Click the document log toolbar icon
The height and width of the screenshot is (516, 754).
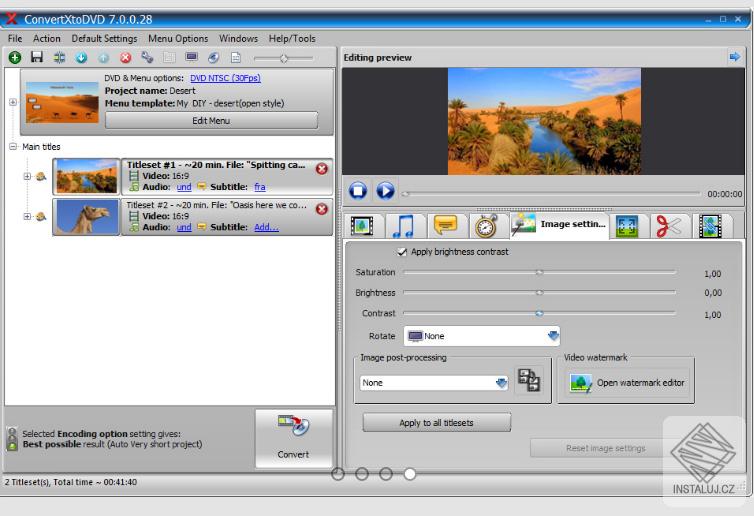click(x=236, y=58)
